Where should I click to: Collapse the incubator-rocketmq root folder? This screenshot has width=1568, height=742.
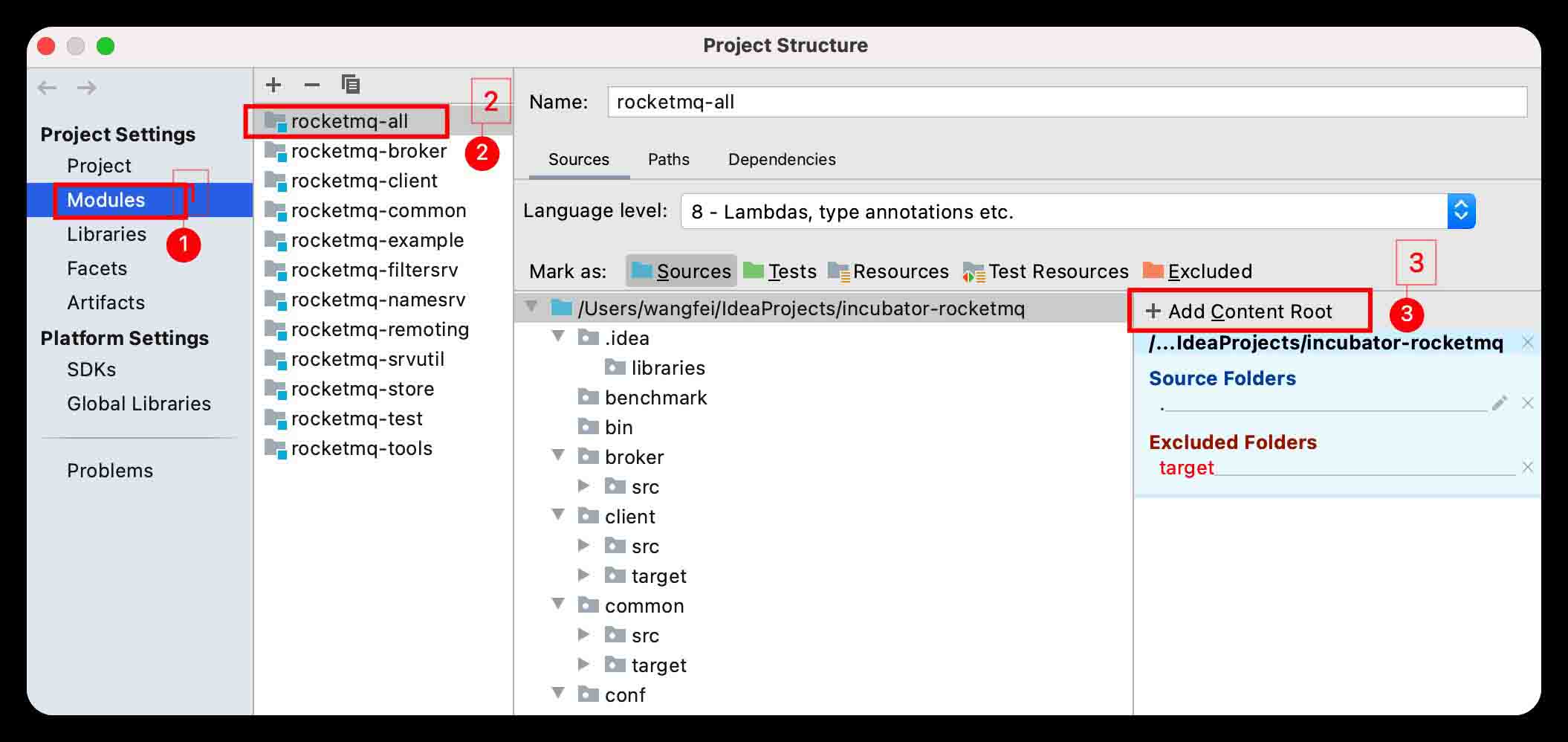(x=531, y=307)
